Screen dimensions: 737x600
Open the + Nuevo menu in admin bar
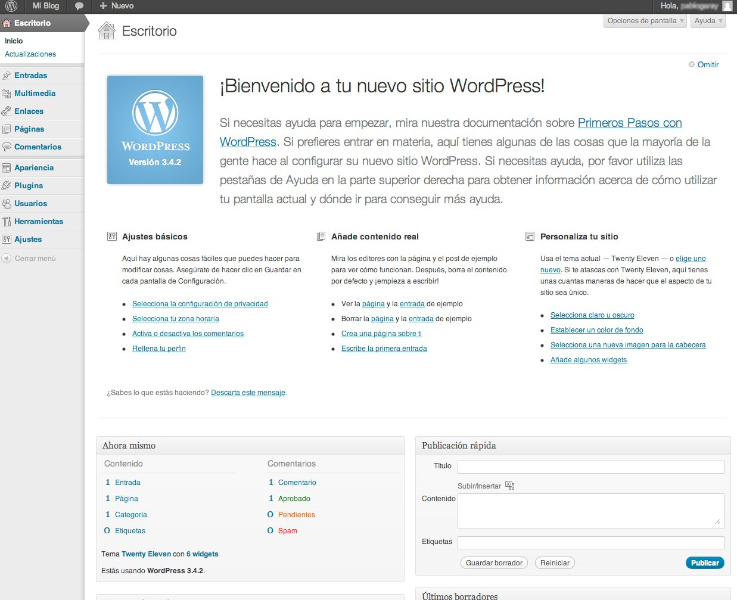pos(117,6)
